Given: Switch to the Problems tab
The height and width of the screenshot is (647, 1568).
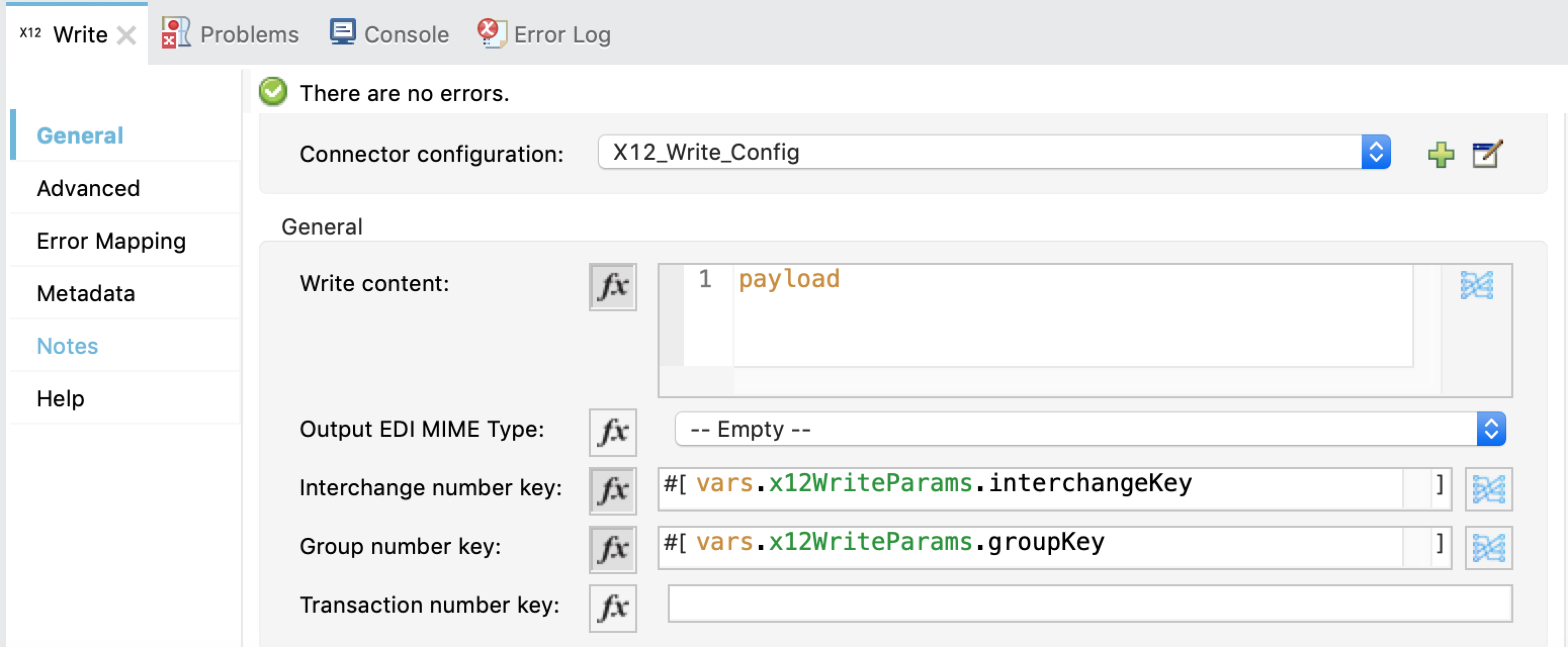Looking at the screenshot, I should pyautogui.click(x=230, y=34).
